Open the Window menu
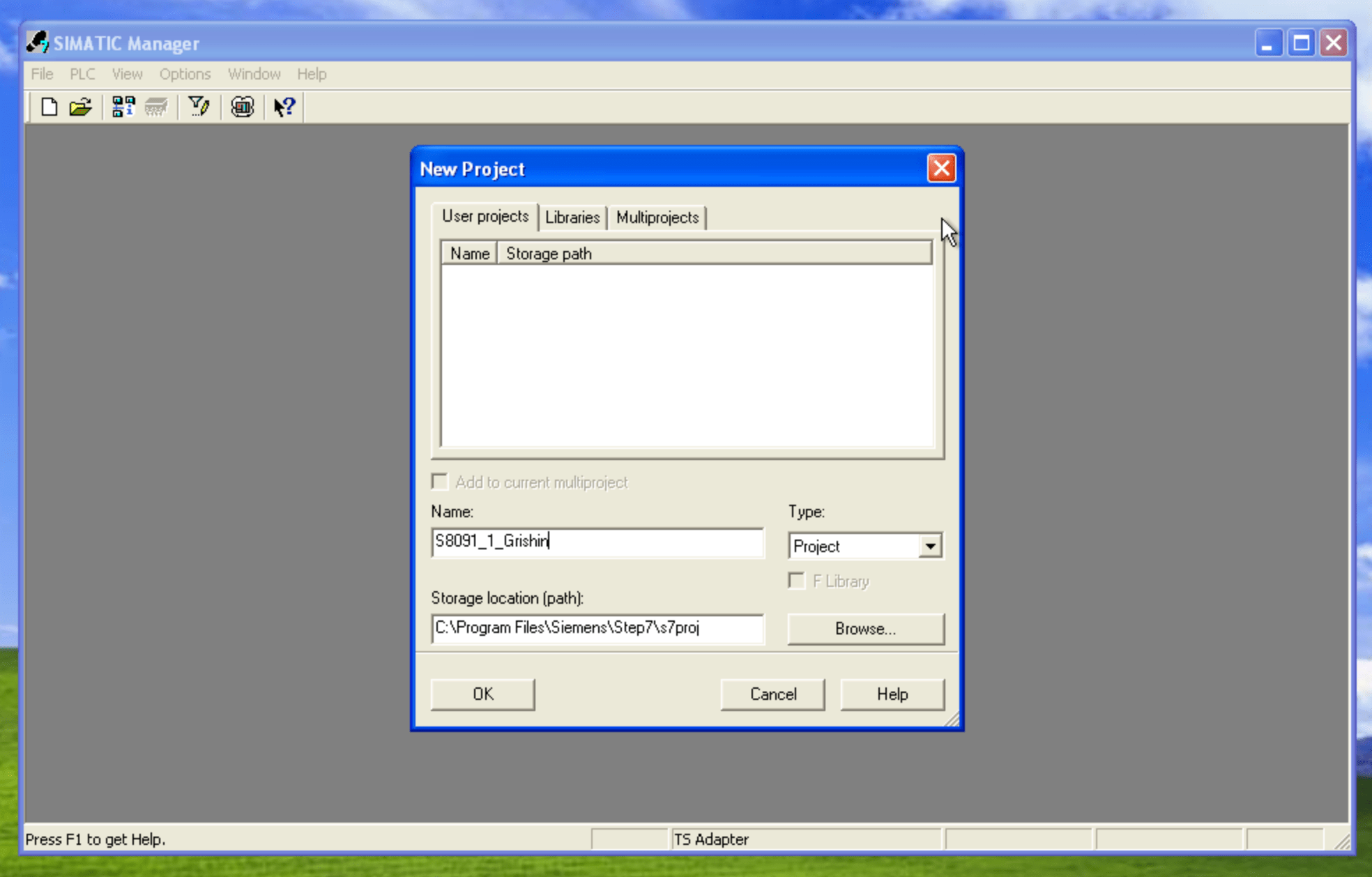This screenshot has height=877, width=1372. 254,74
